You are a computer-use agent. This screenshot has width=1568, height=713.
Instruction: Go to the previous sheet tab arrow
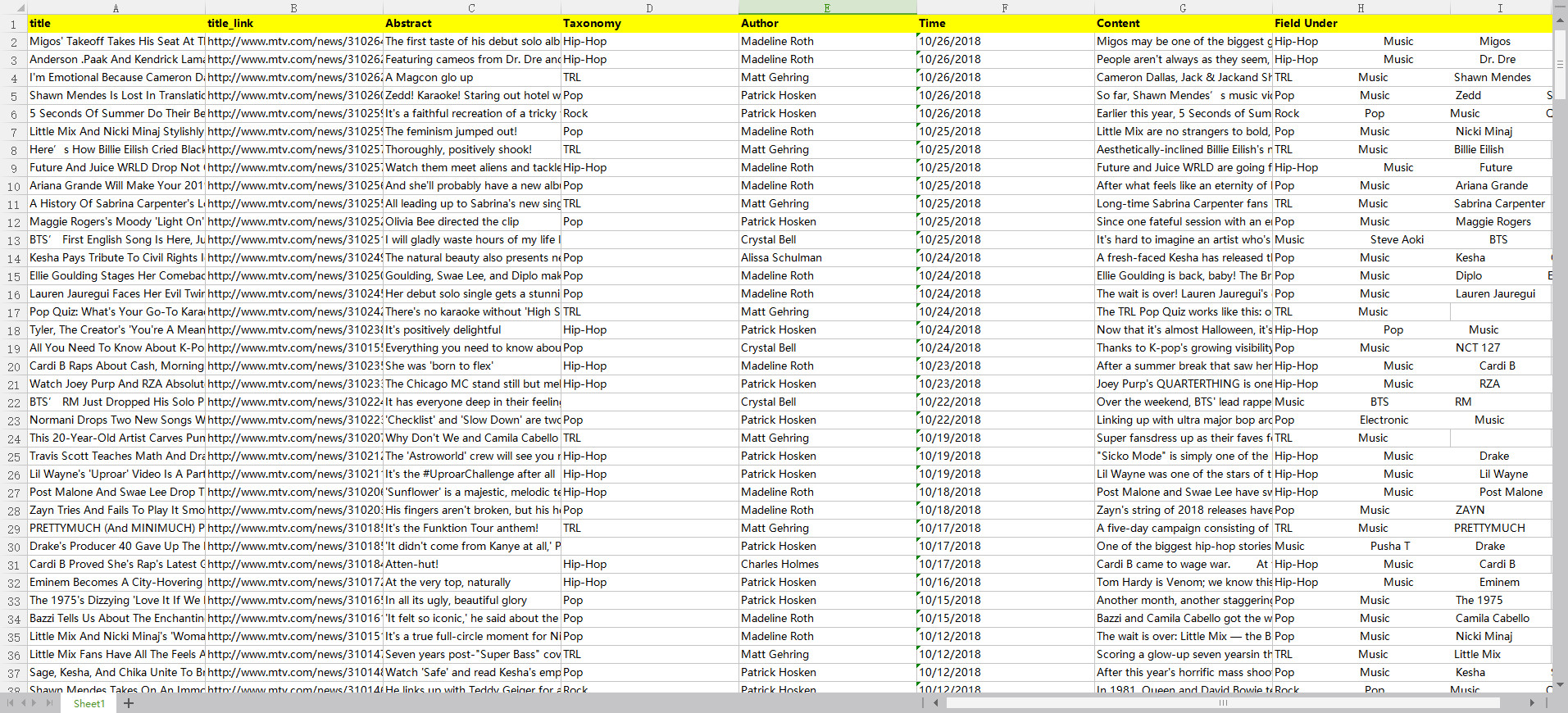[x=23, y=703]
